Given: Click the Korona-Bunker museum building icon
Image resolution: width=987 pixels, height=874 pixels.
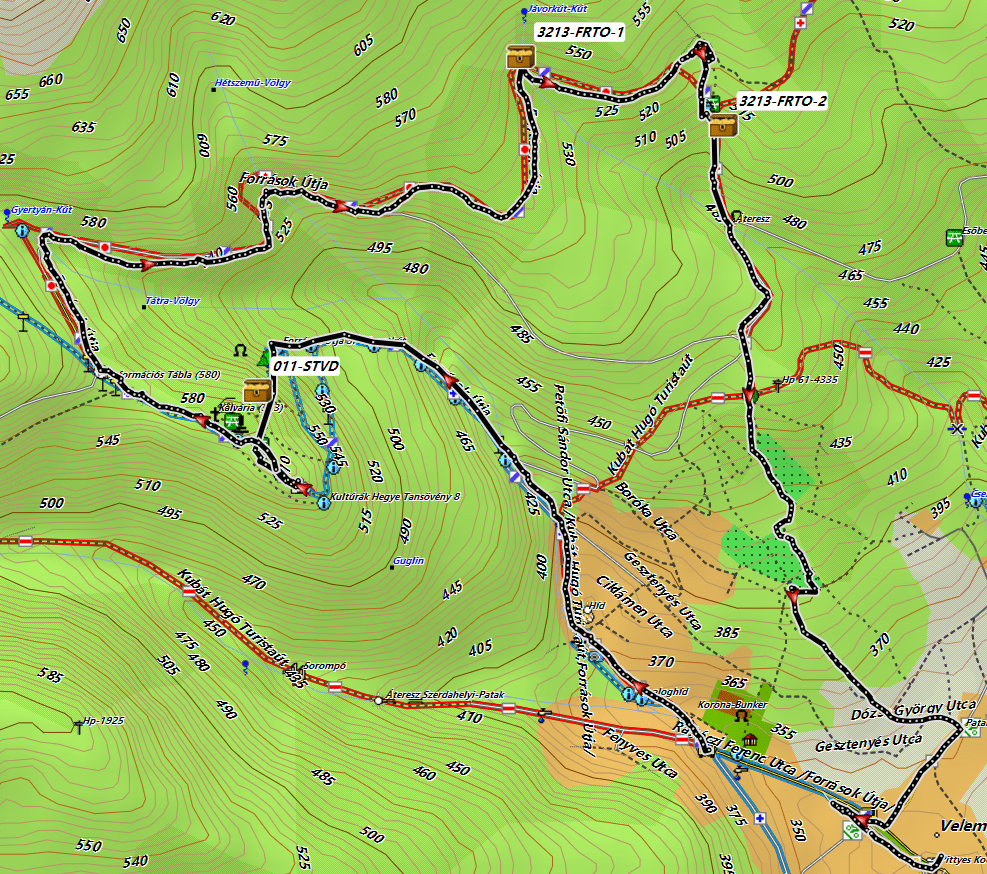Looking at the screenshot, I should (749, 739).
